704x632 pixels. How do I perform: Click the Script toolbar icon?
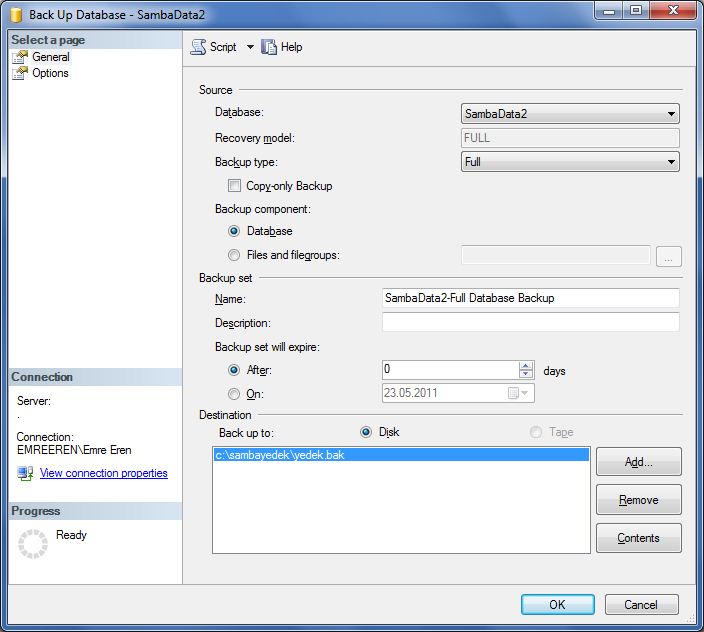coord(198,47)
